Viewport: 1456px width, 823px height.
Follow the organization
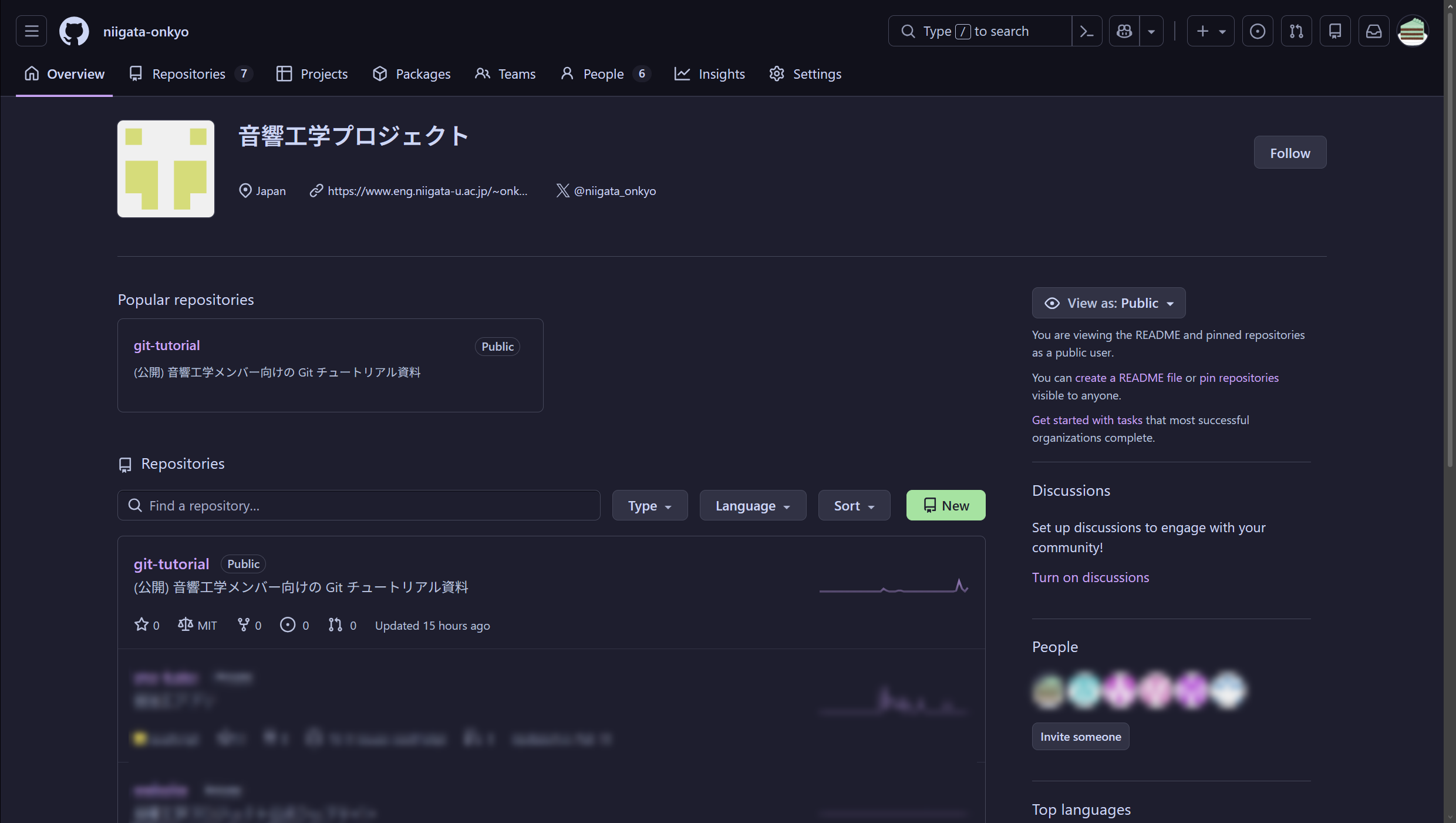[1290, 153]
